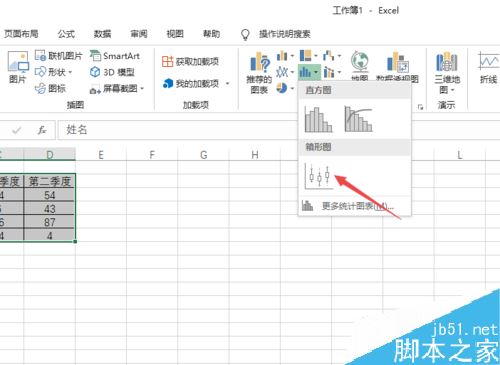This screenshot has width=500, height=365.
Task: Select column H header
Action: coord(255,154)
